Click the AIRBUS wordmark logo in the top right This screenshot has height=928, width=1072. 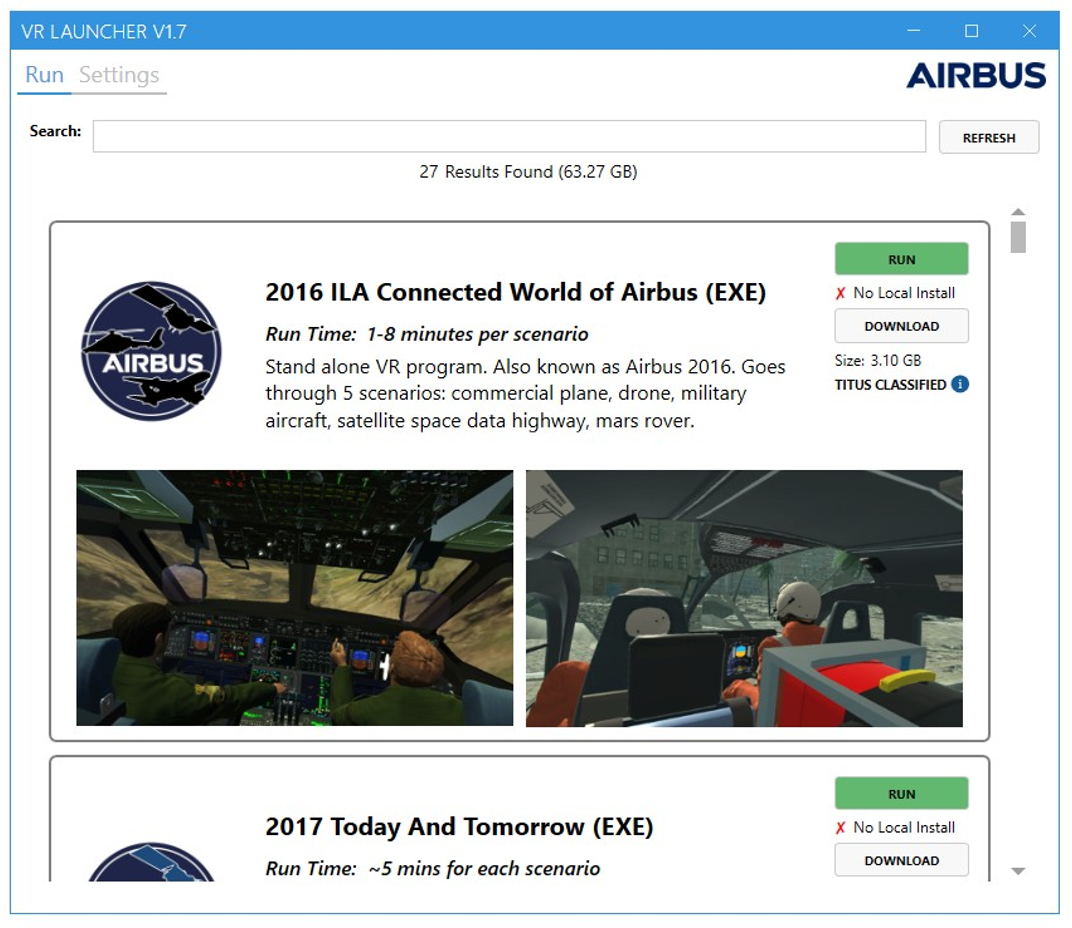point(977,75)
